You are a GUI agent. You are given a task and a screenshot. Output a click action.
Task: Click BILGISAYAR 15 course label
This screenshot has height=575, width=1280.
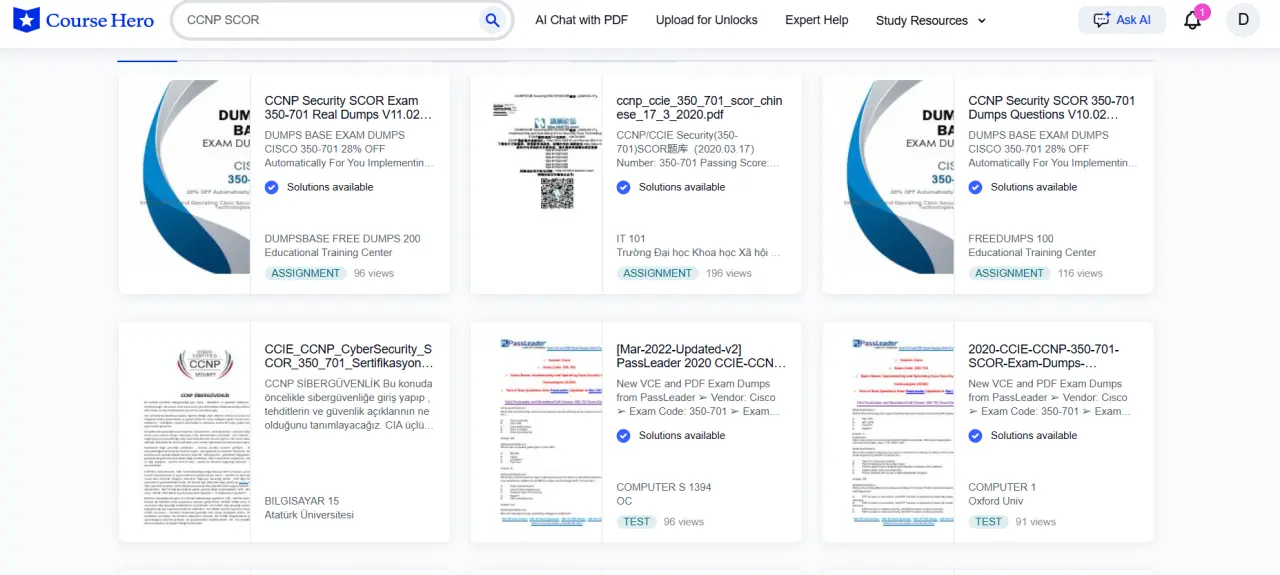pos(302,501)
